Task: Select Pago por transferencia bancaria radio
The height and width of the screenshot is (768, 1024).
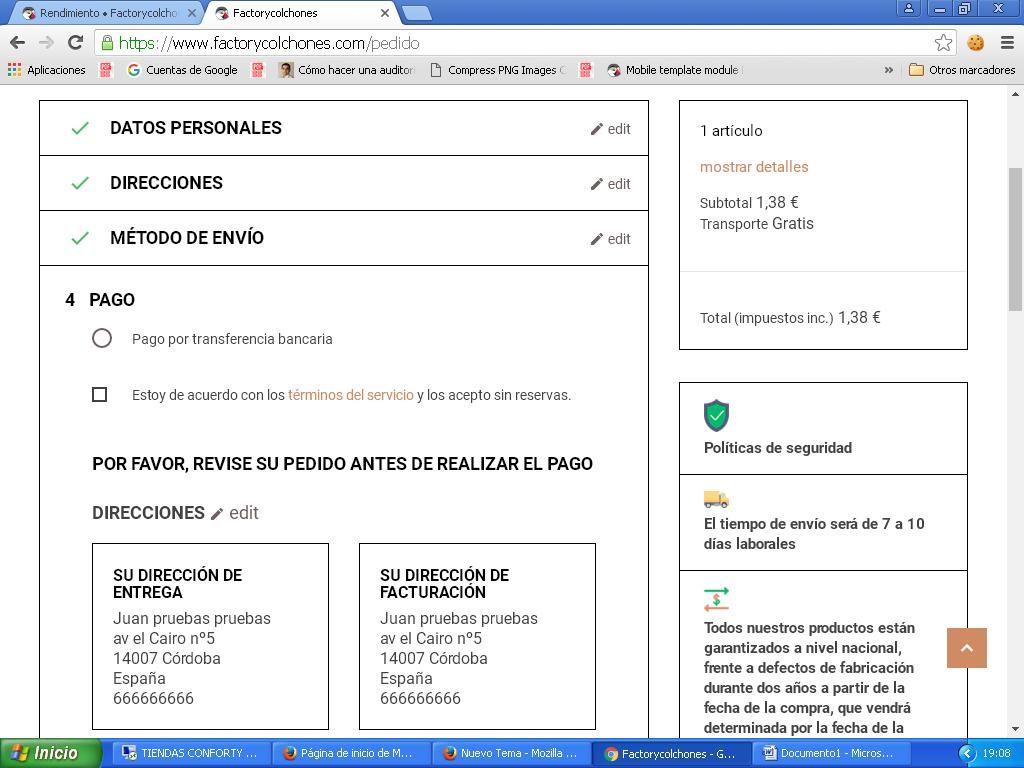Action: coord(102,338)
